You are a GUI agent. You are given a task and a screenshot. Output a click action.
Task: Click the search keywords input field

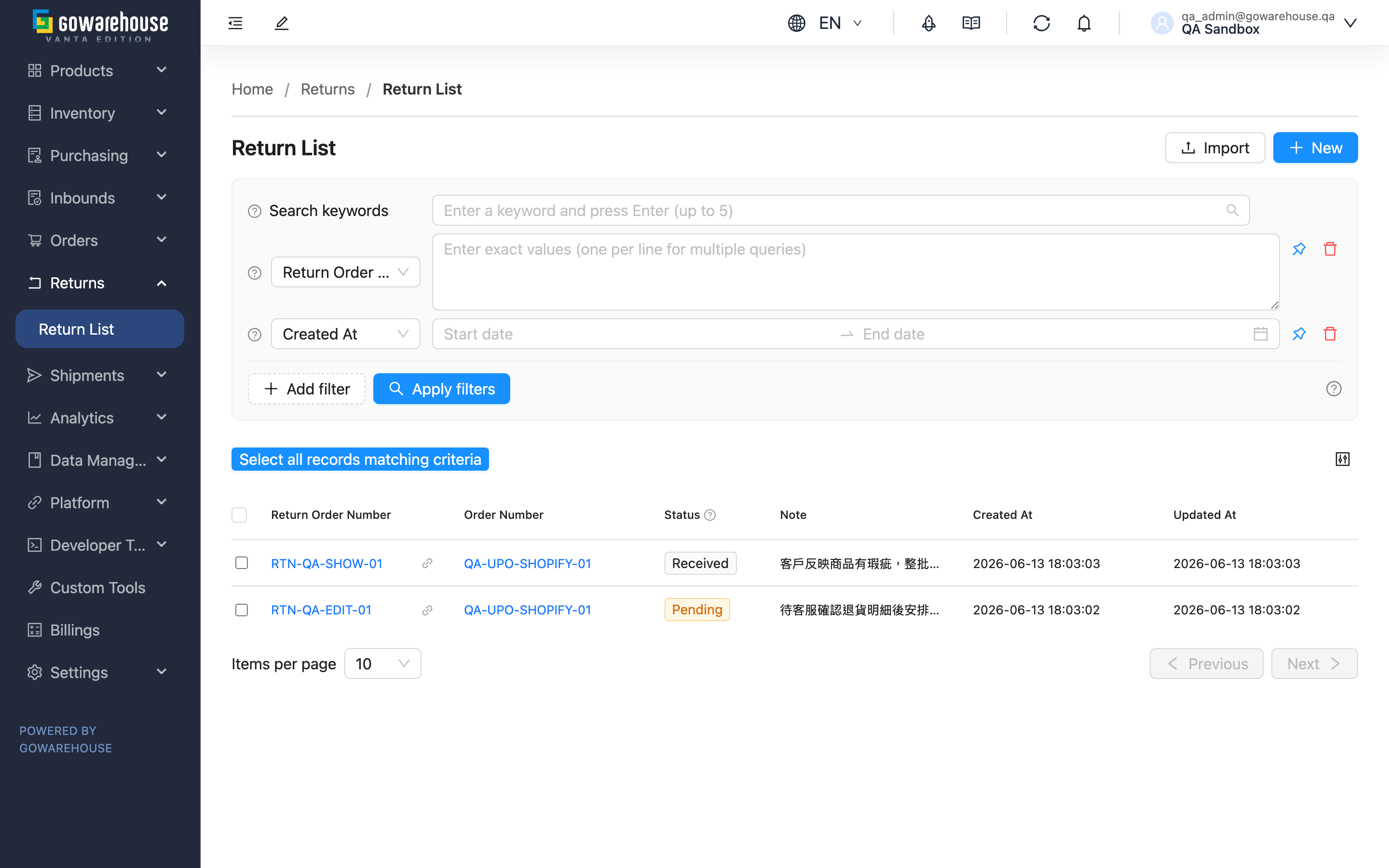coord(841,210)
